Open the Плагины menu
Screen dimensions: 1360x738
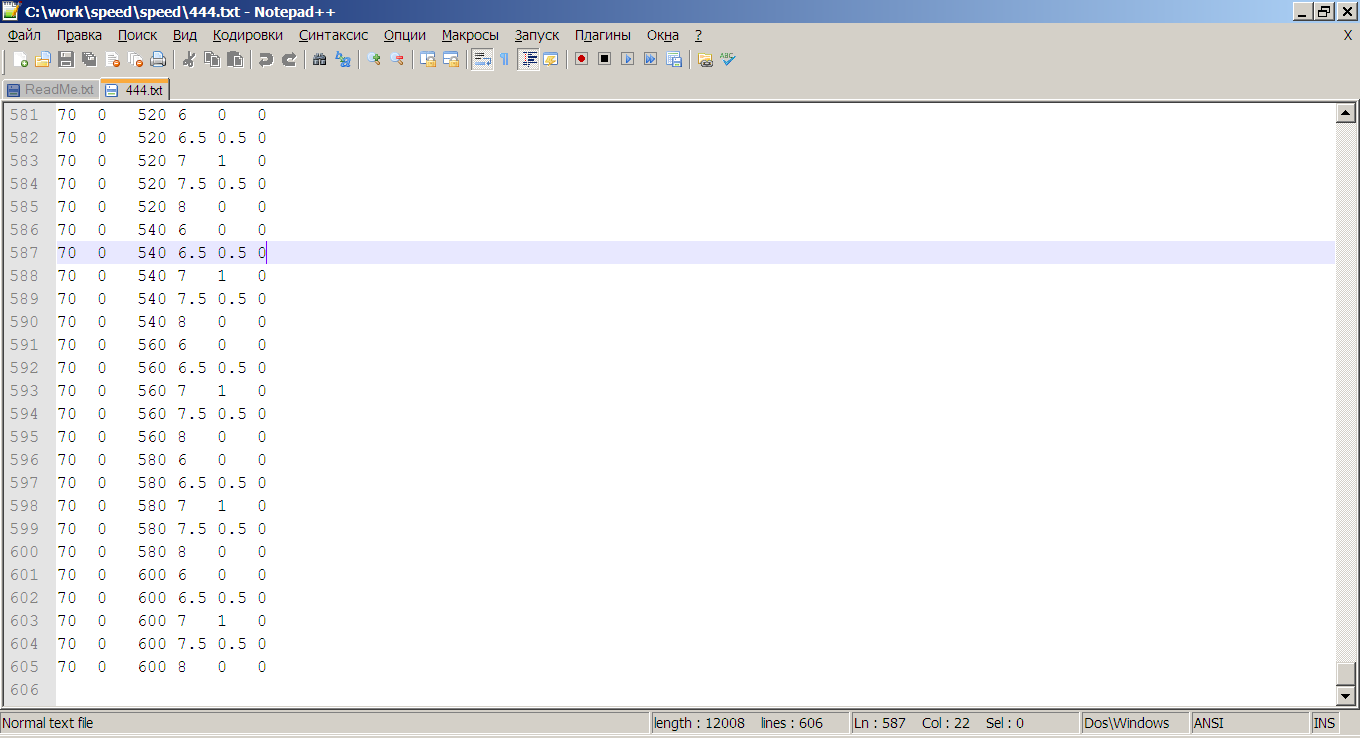point(602,35)
